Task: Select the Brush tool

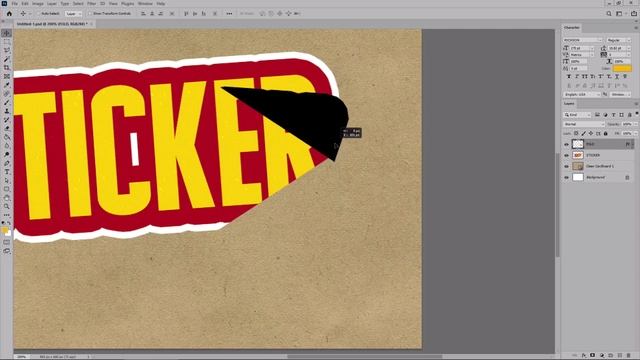Action: pyautogui.click(x=7, y=102)
